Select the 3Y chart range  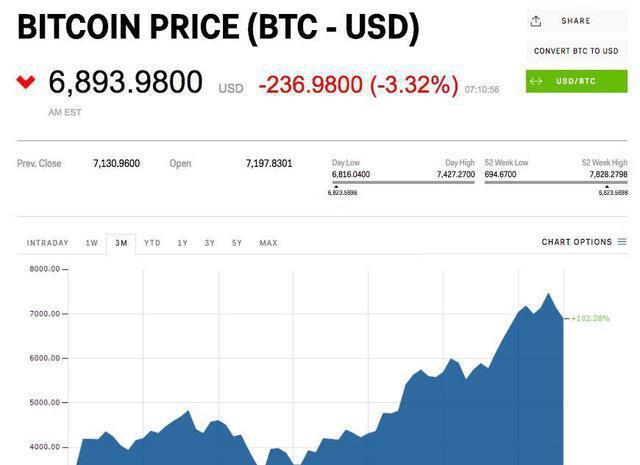tap(209, 243)
